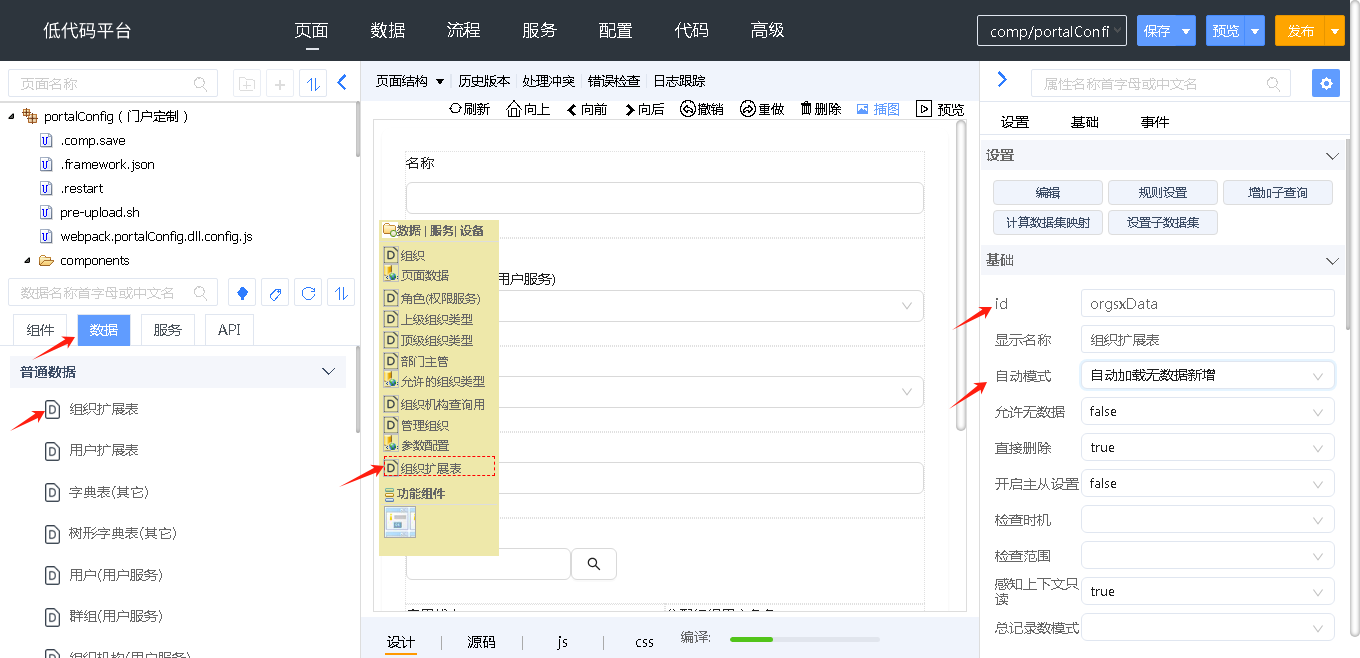The height and width of the screenshot is (658, 1360).
Task: Open the 服务 top navigation tab
Action: [x=539, y=30]
